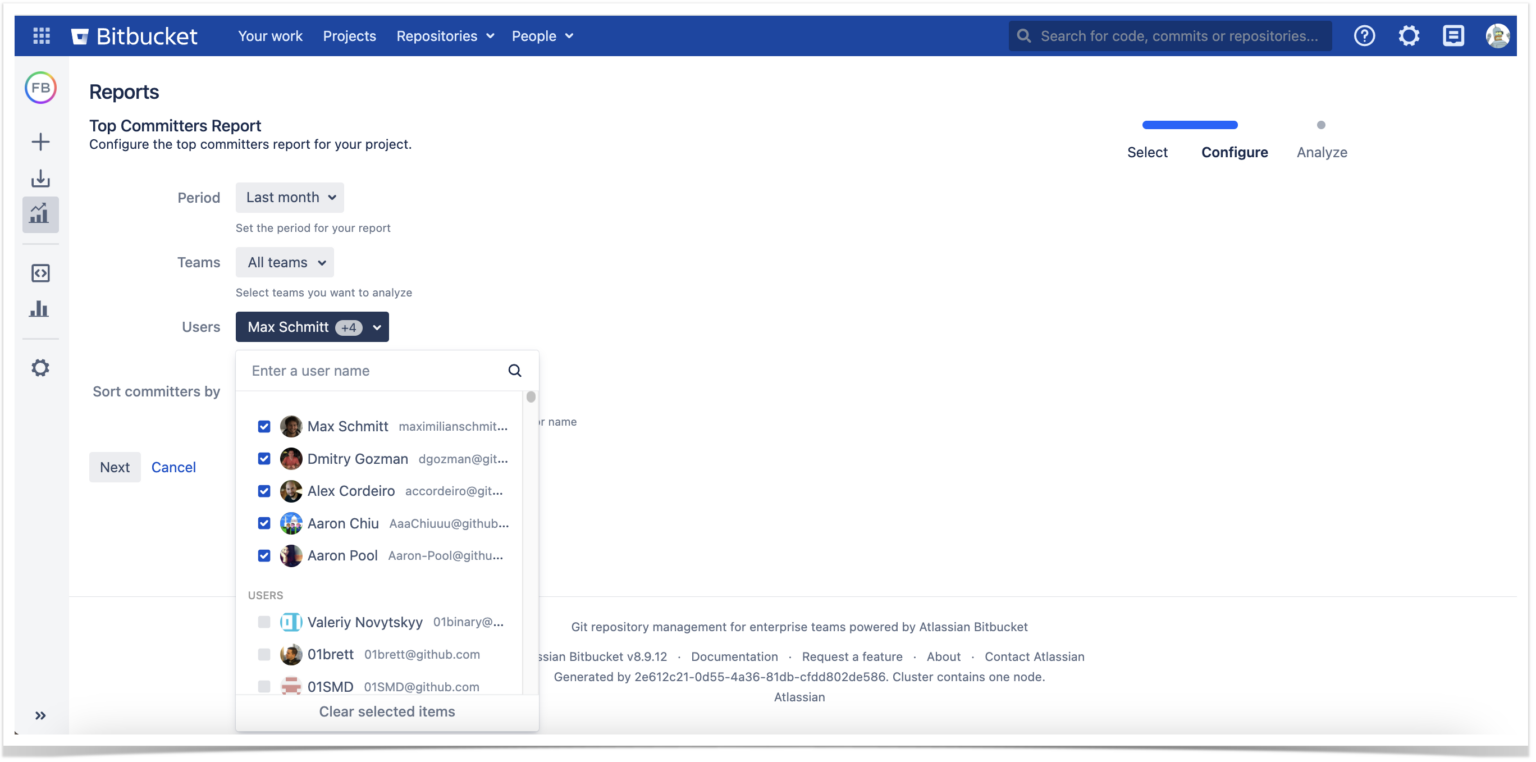Click the Next button

pyautogui.click(x=114, y=467)
